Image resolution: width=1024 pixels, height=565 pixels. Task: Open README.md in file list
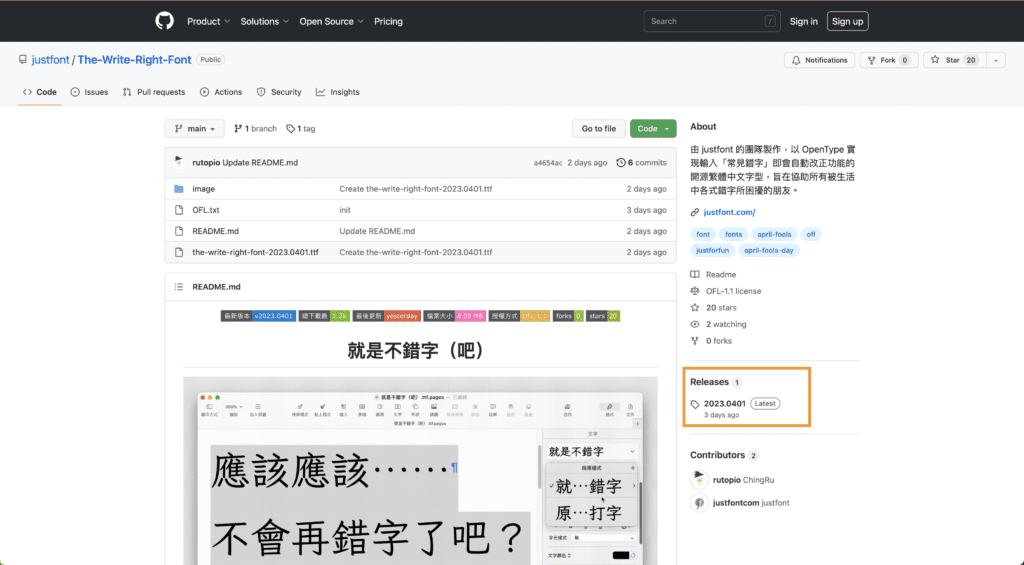[x=216, y=231]
